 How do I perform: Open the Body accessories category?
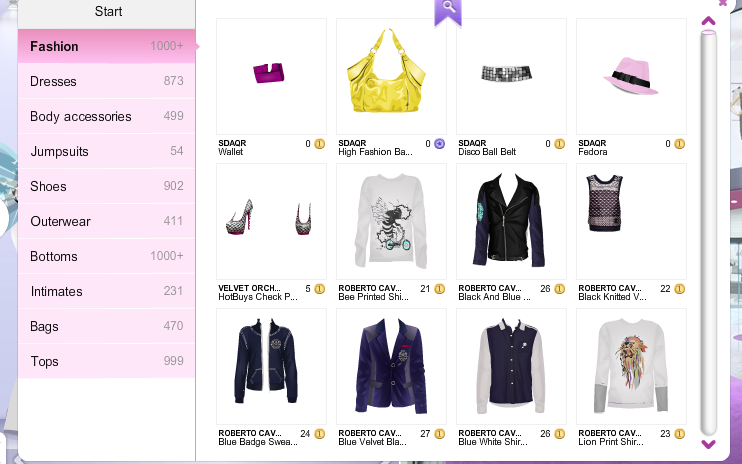pos(106,116)
